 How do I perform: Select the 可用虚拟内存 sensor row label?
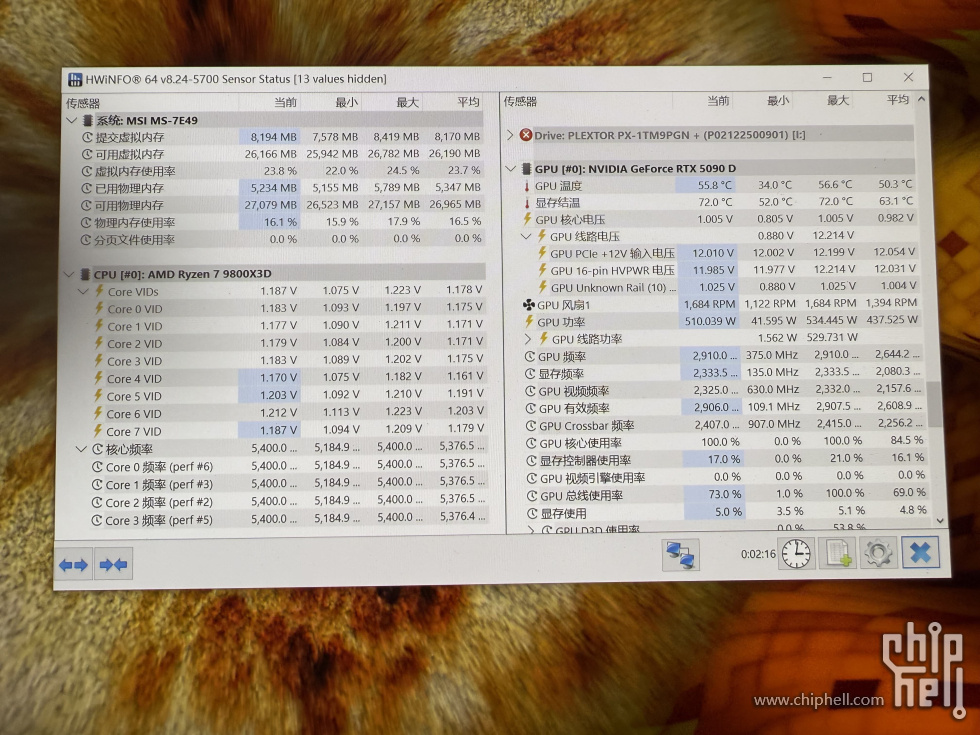coord(130,154)
